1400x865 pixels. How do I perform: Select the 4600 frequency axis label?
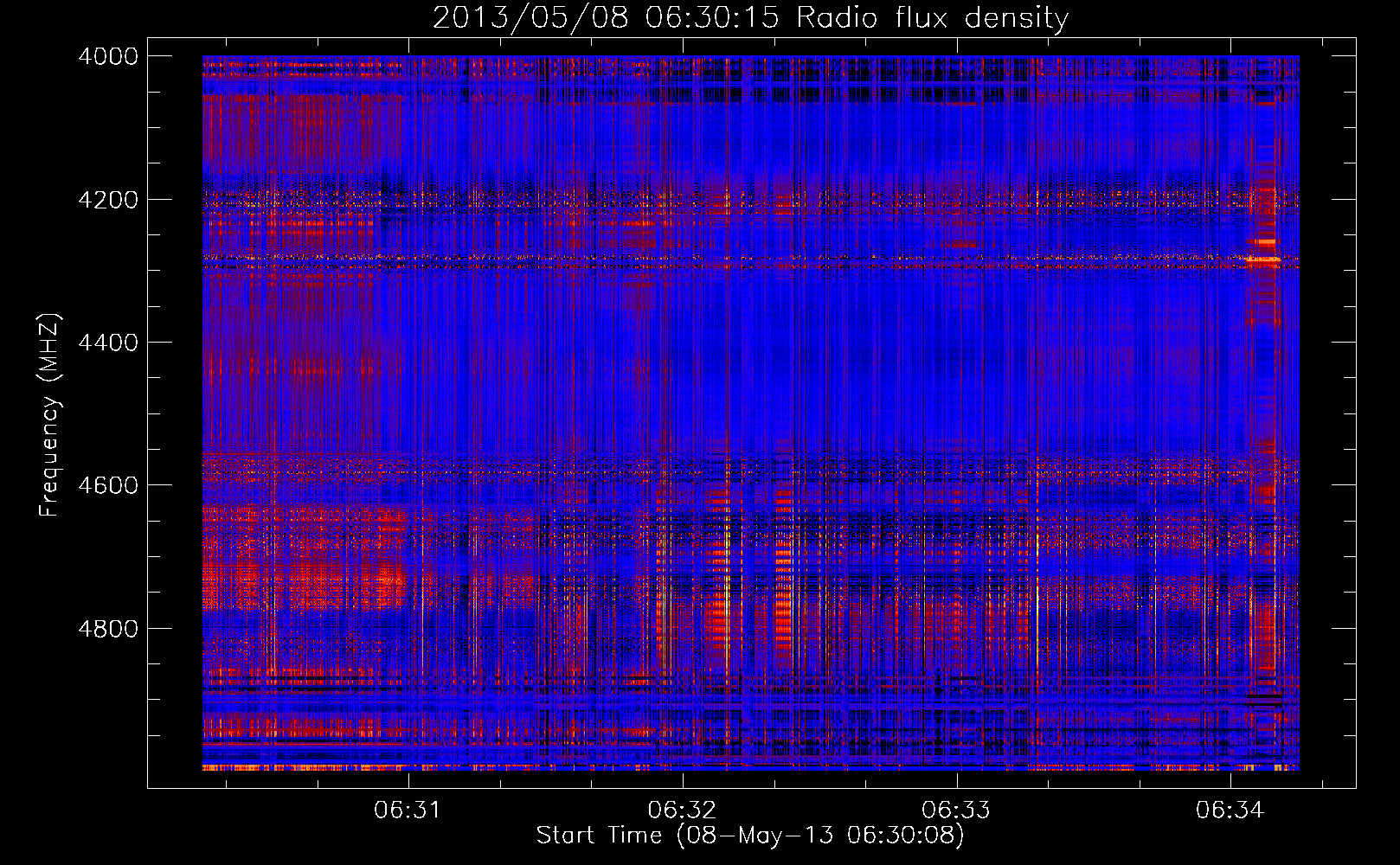coord(108,485)
